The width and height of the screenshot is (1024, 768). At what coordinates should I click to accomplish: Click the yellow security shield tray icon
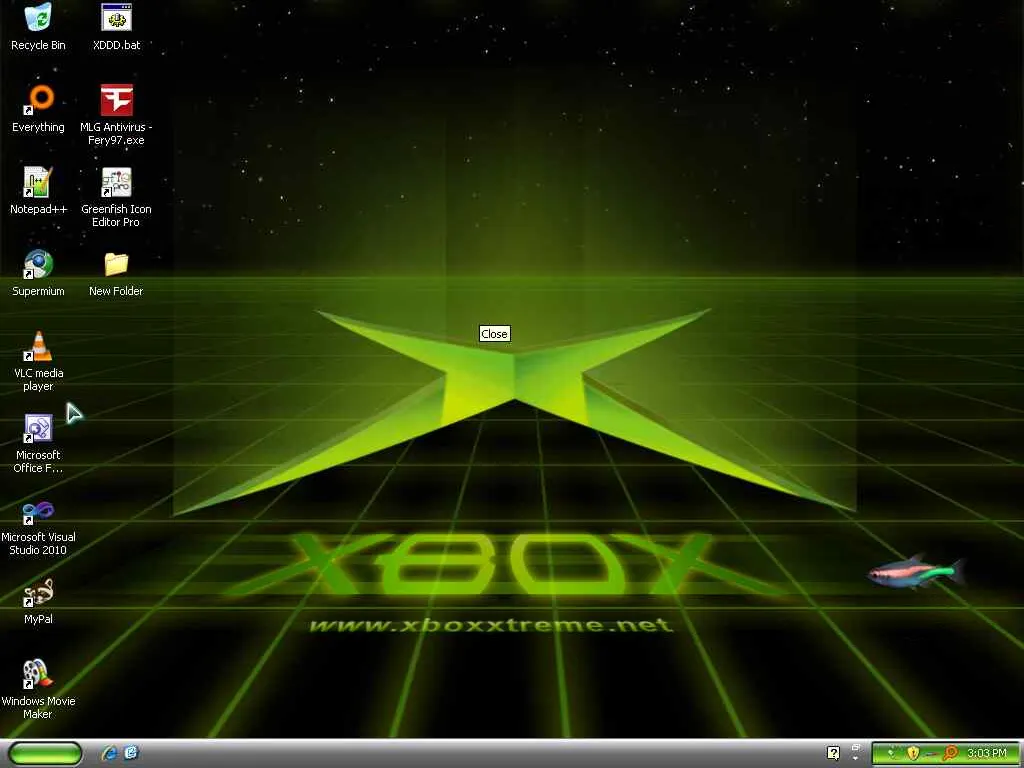913,754
